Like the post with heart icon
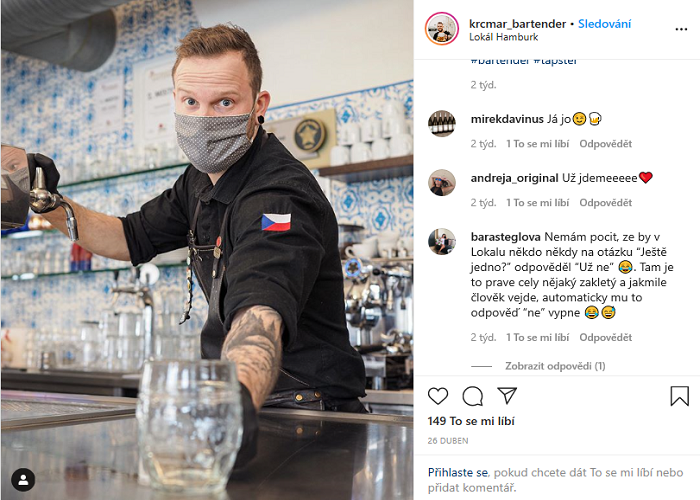 click(x=438, y=396)
